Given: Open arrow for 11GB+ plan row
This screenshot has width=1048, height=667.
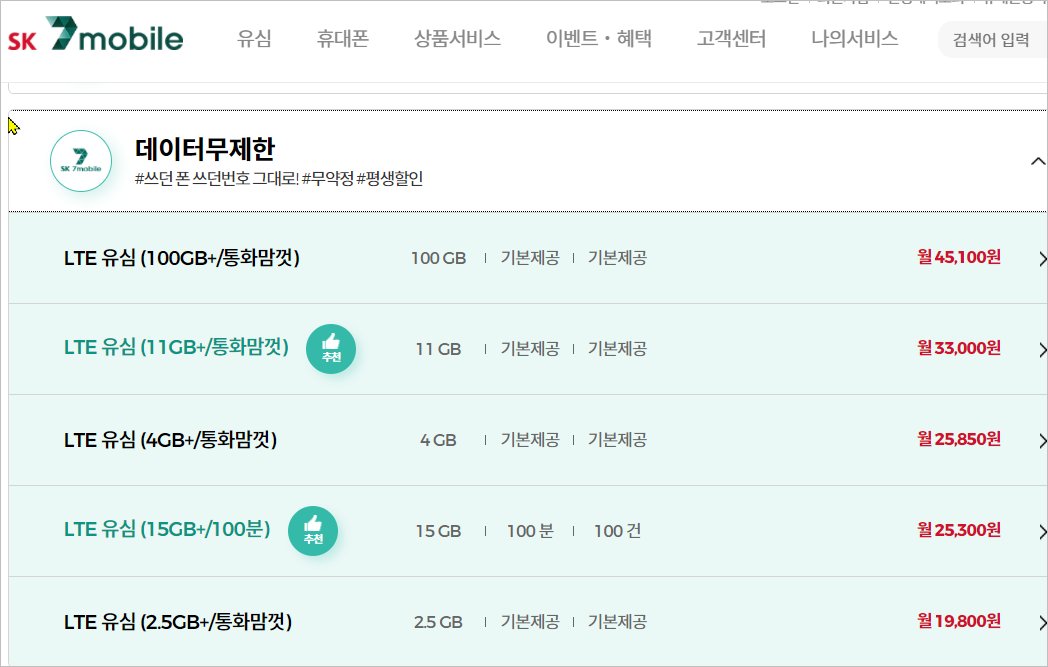Looking at the screenshot, I should click(1041, 349).
